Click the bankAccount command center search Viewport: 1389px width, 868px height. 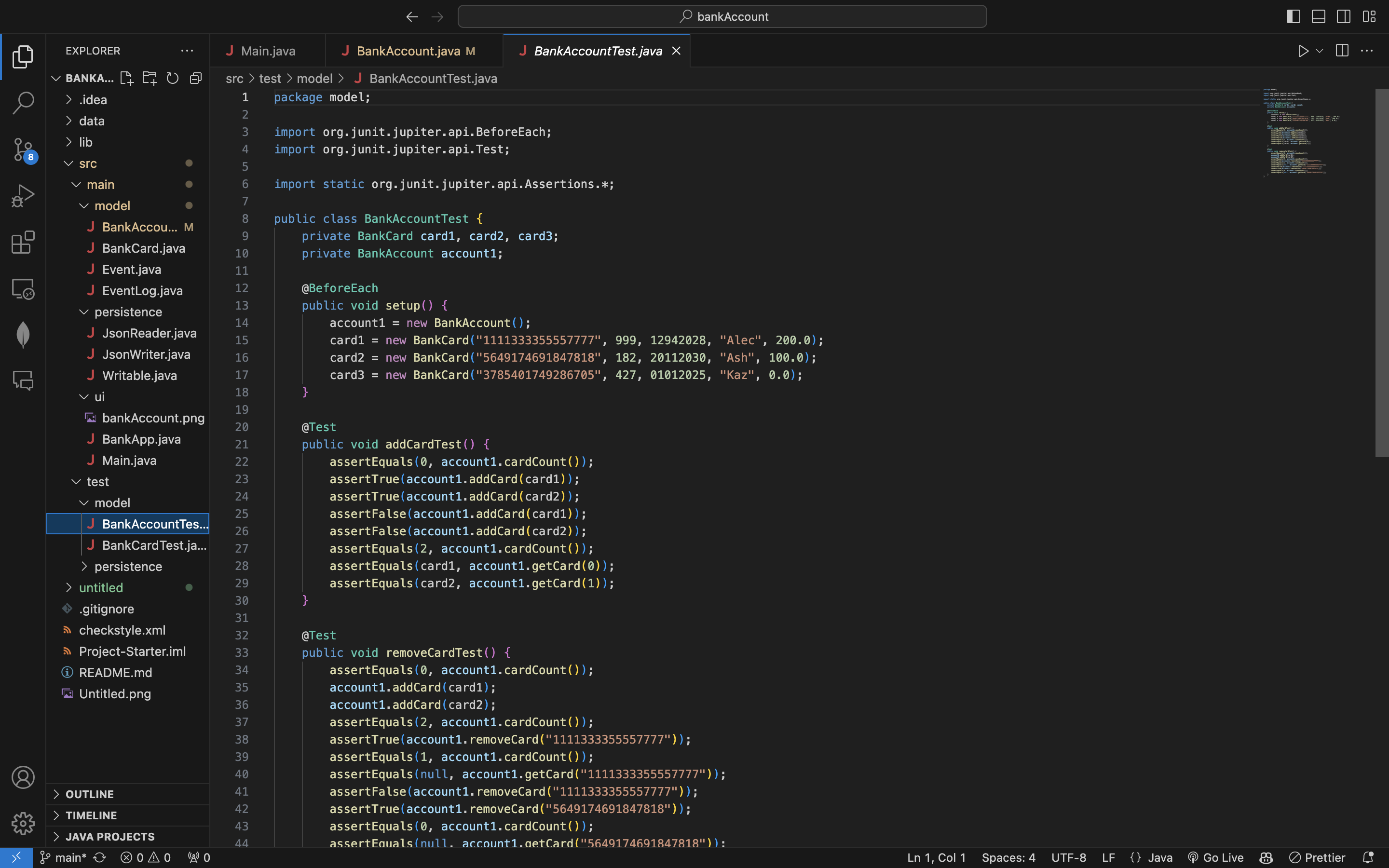click(x=722, y=17)
